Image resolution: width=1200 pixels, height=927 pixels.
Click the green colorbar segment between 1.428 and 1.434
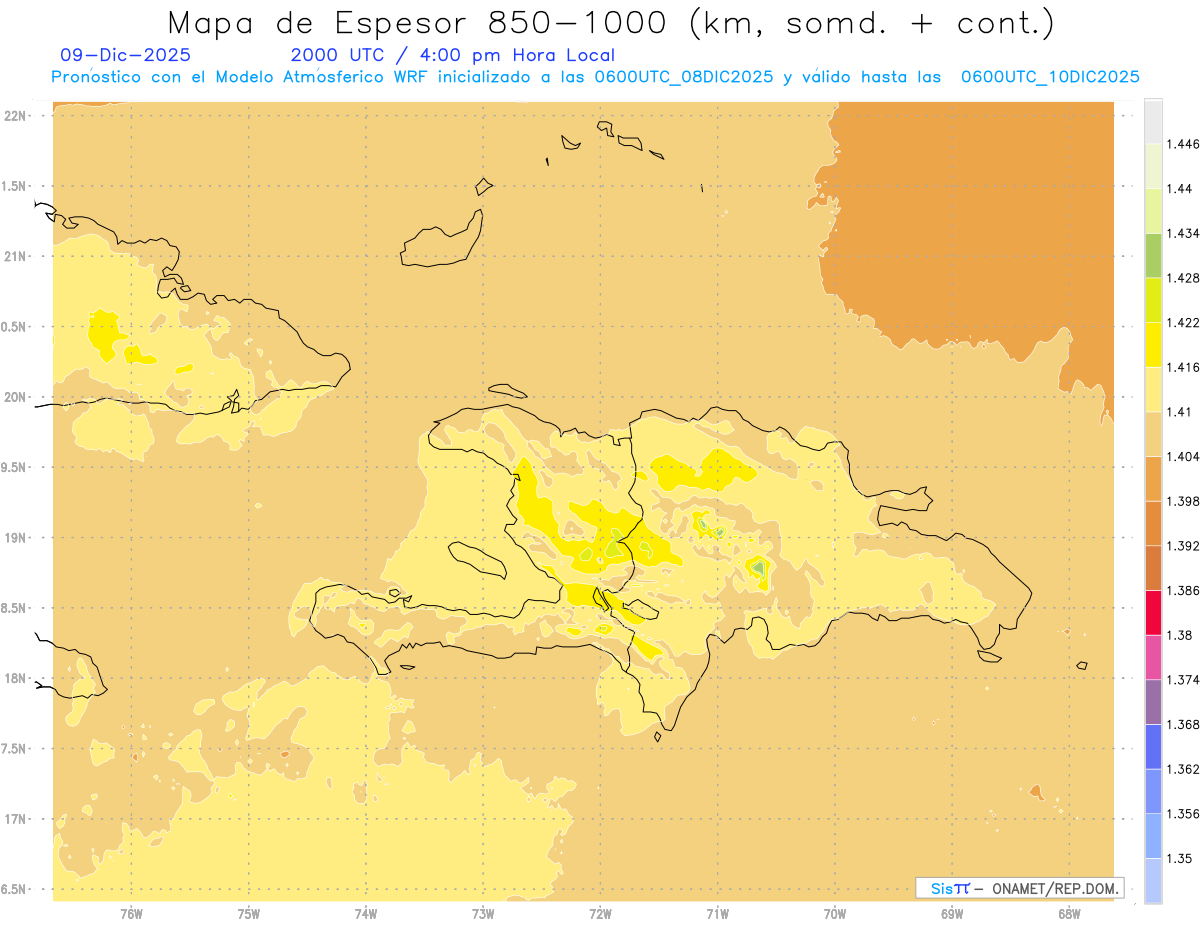(1153, 255)
